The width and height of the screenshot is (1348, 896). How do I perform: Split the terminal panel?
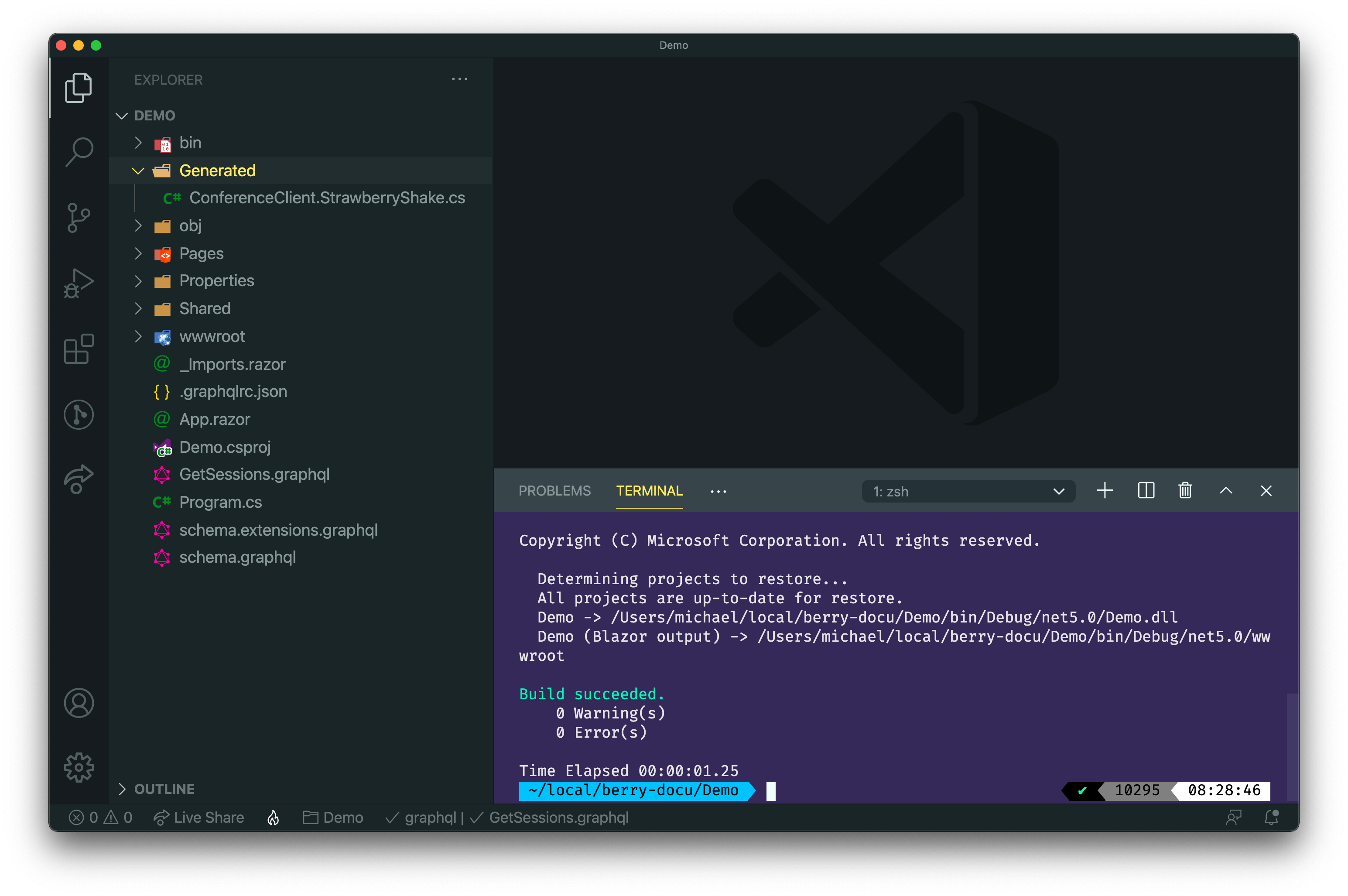tap(1146, 491)
